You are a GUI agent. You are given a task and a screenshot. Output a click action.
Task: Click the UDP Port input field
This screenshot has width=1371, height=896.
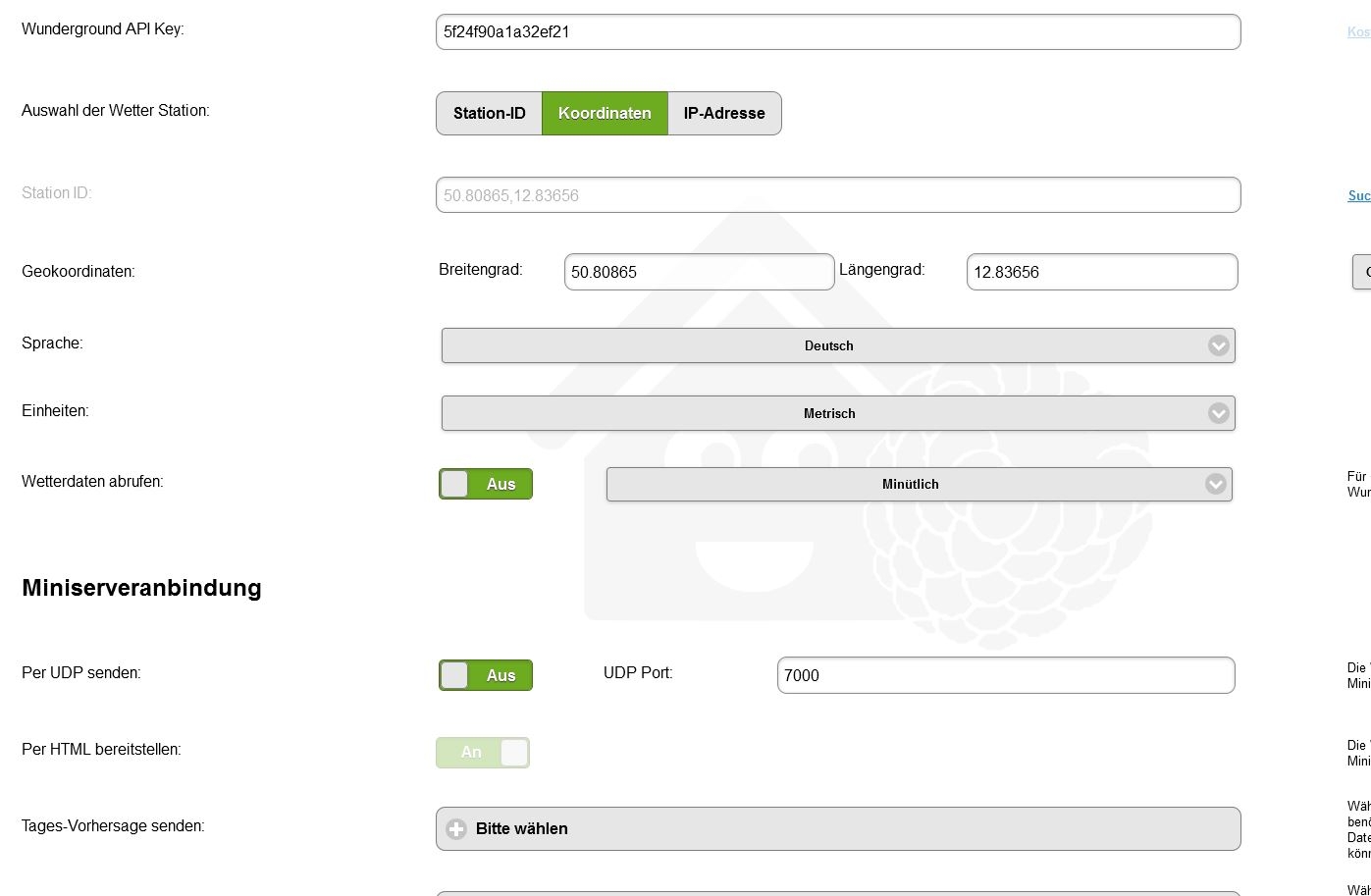(x=1005, y=675)
